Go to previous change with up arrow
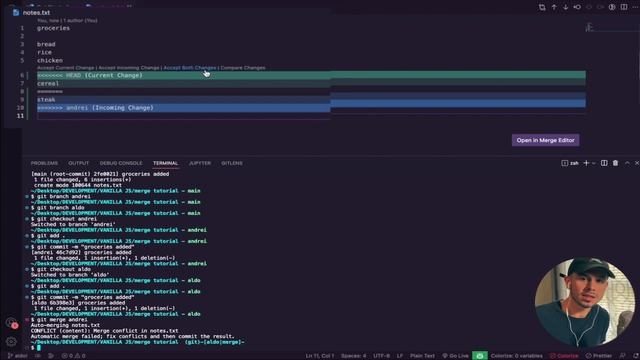This screenshot has height=360, width=640. pos(554,7)
